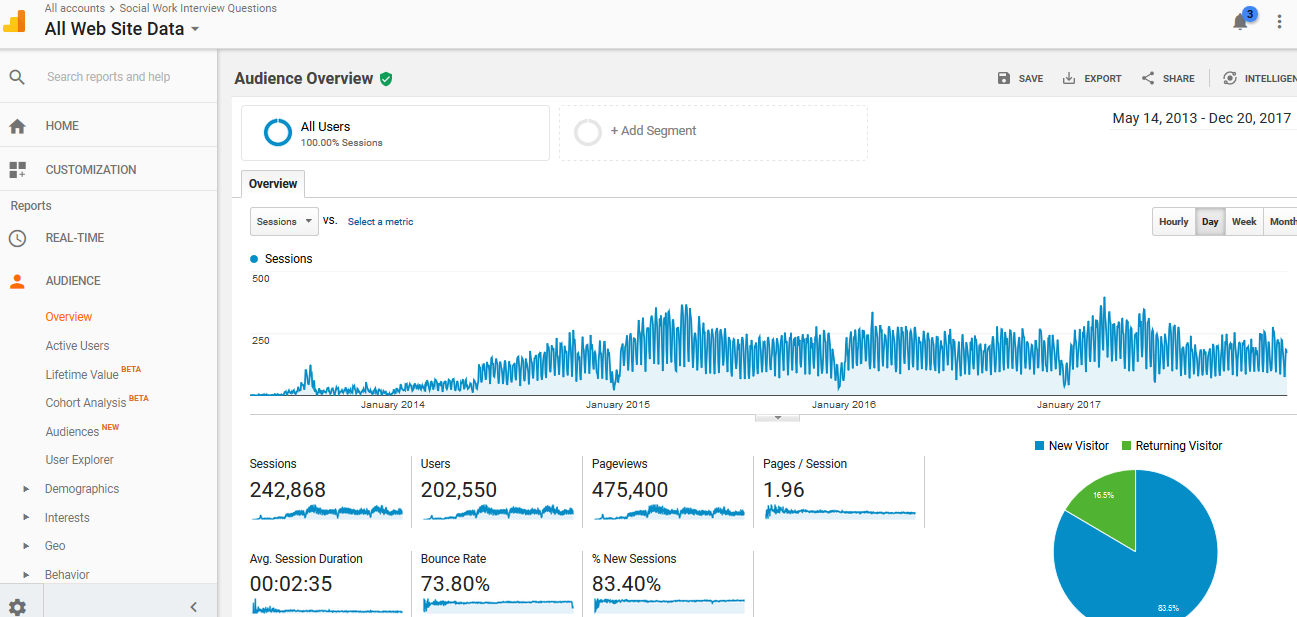The image size is (1297, 617).
Task: Click Social Work Interview Questions breadcrumb
Action: click(198, 8)
